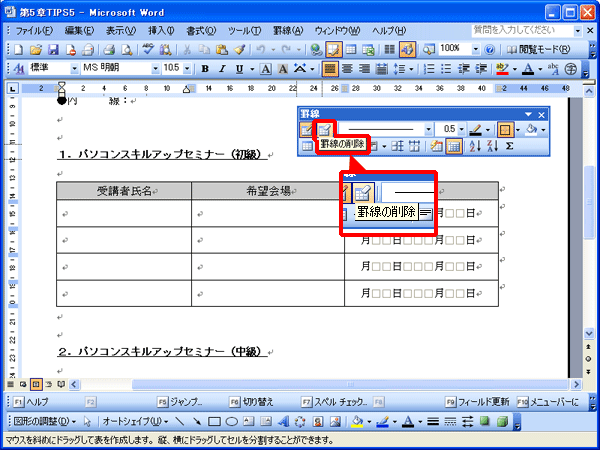600x450 pixels.
Task: Toggle the Tables and Borders toolbar button
Action: 334,49
